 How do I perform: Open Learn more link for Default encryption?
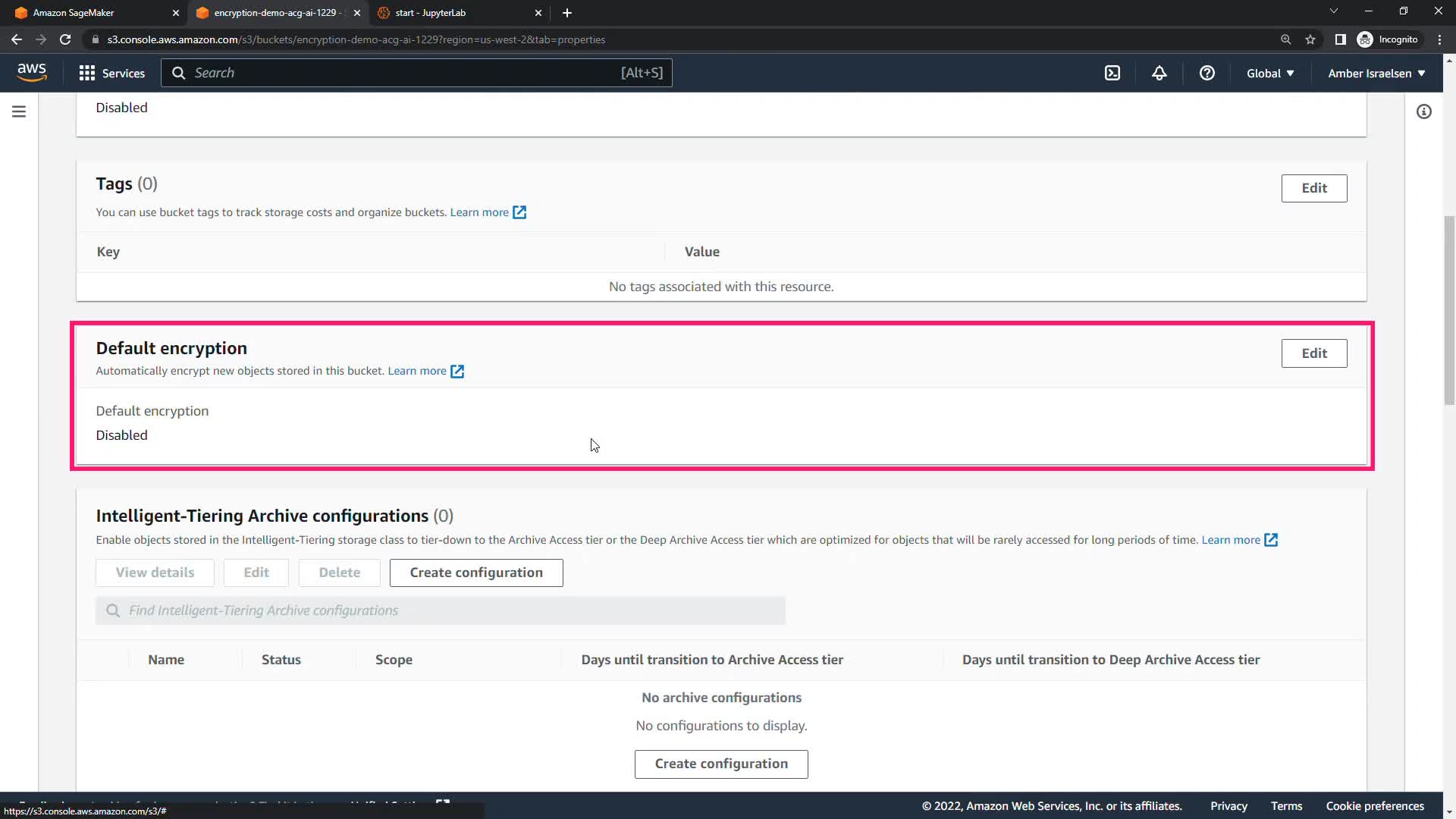(417, 371)
